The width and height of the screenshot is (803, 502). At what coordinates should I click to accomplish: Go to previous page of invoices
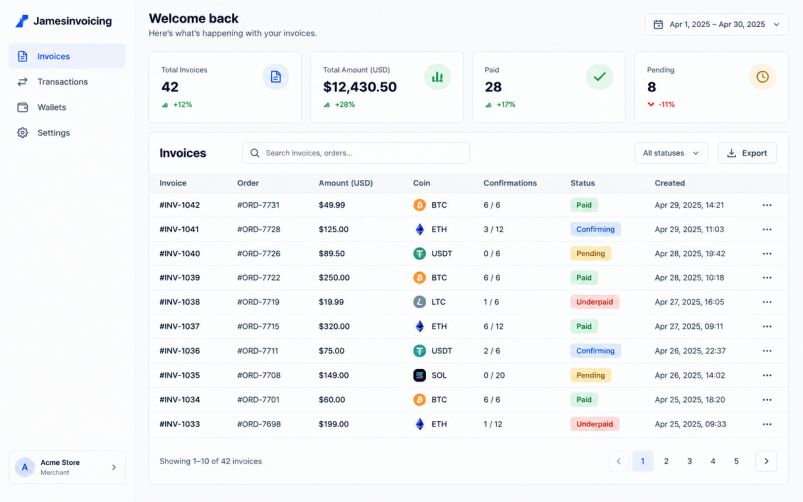click(x=619, y=462)
